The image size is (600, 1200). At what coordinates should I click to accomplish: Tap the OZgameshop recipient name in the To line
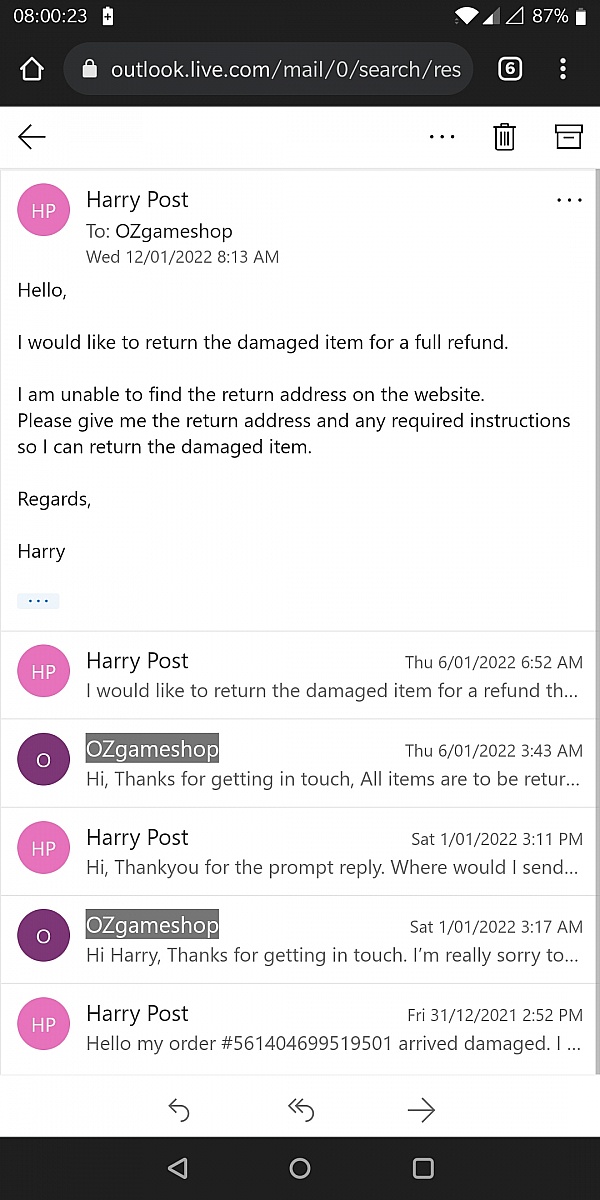click(174, 231)
